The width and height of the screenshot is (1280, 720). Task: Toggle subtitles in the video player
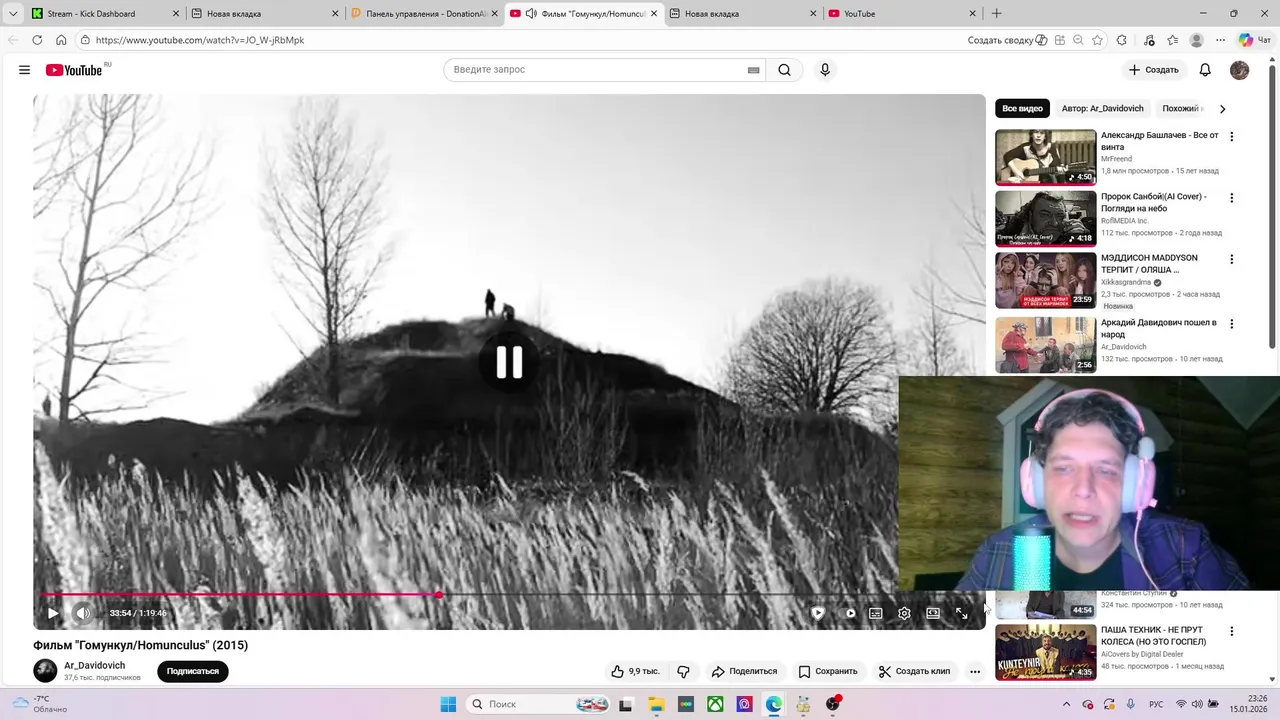click(876, 613)
